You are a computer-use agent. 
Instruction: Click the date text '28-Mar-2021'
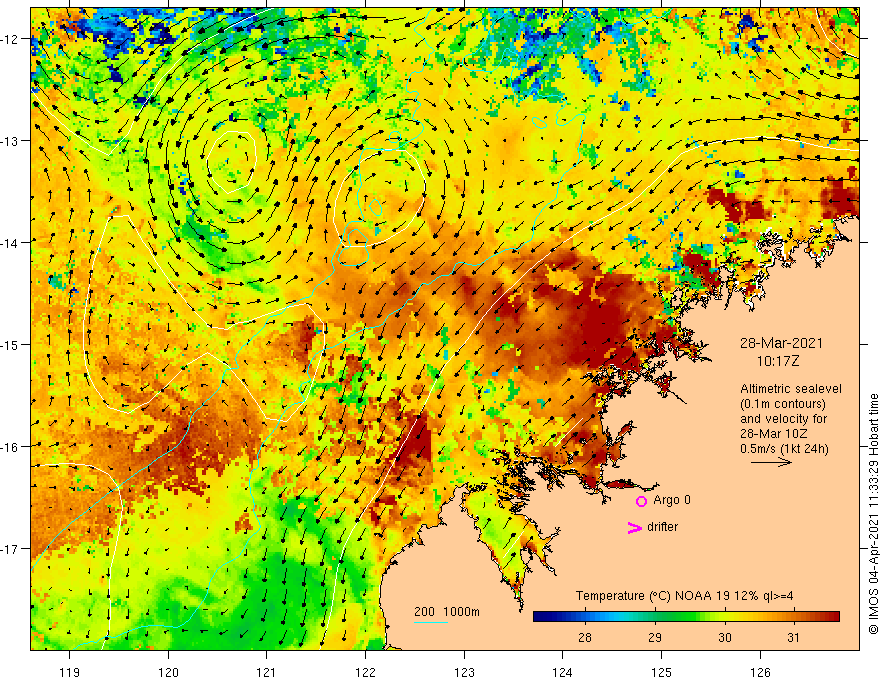[x=781, y=343]
